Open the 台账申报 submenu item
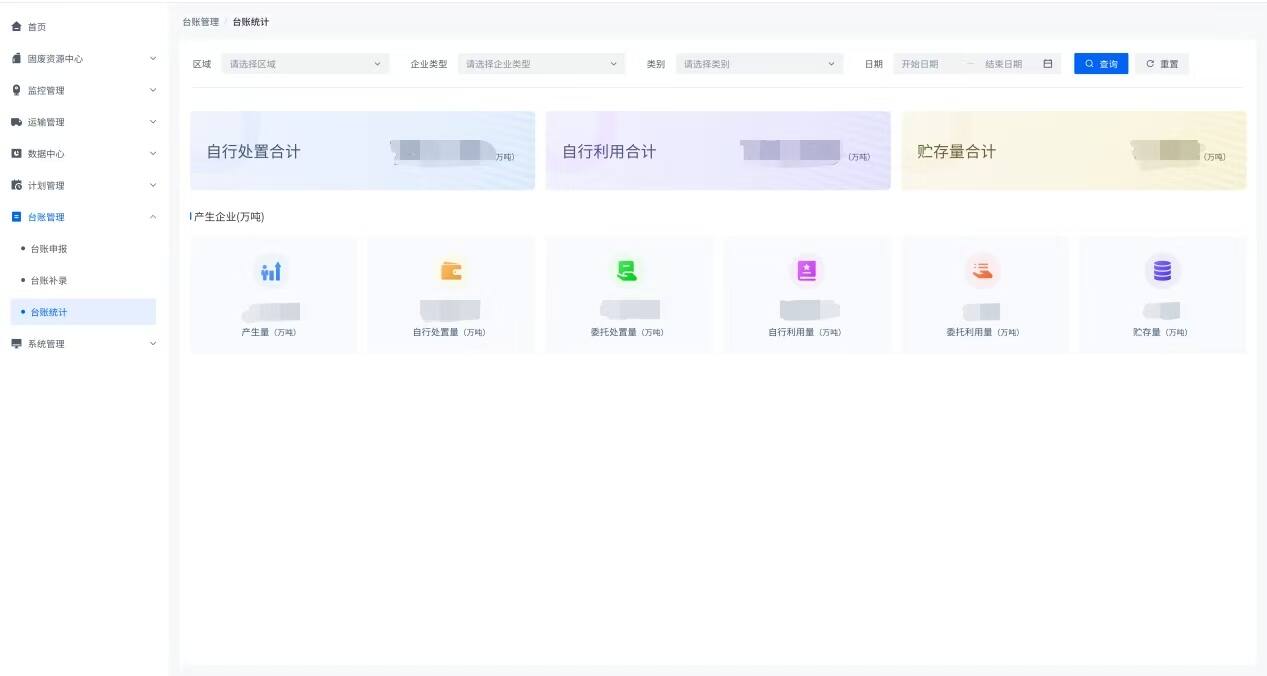Viewport: 1267px width, 676px height. tap(49, 249)
